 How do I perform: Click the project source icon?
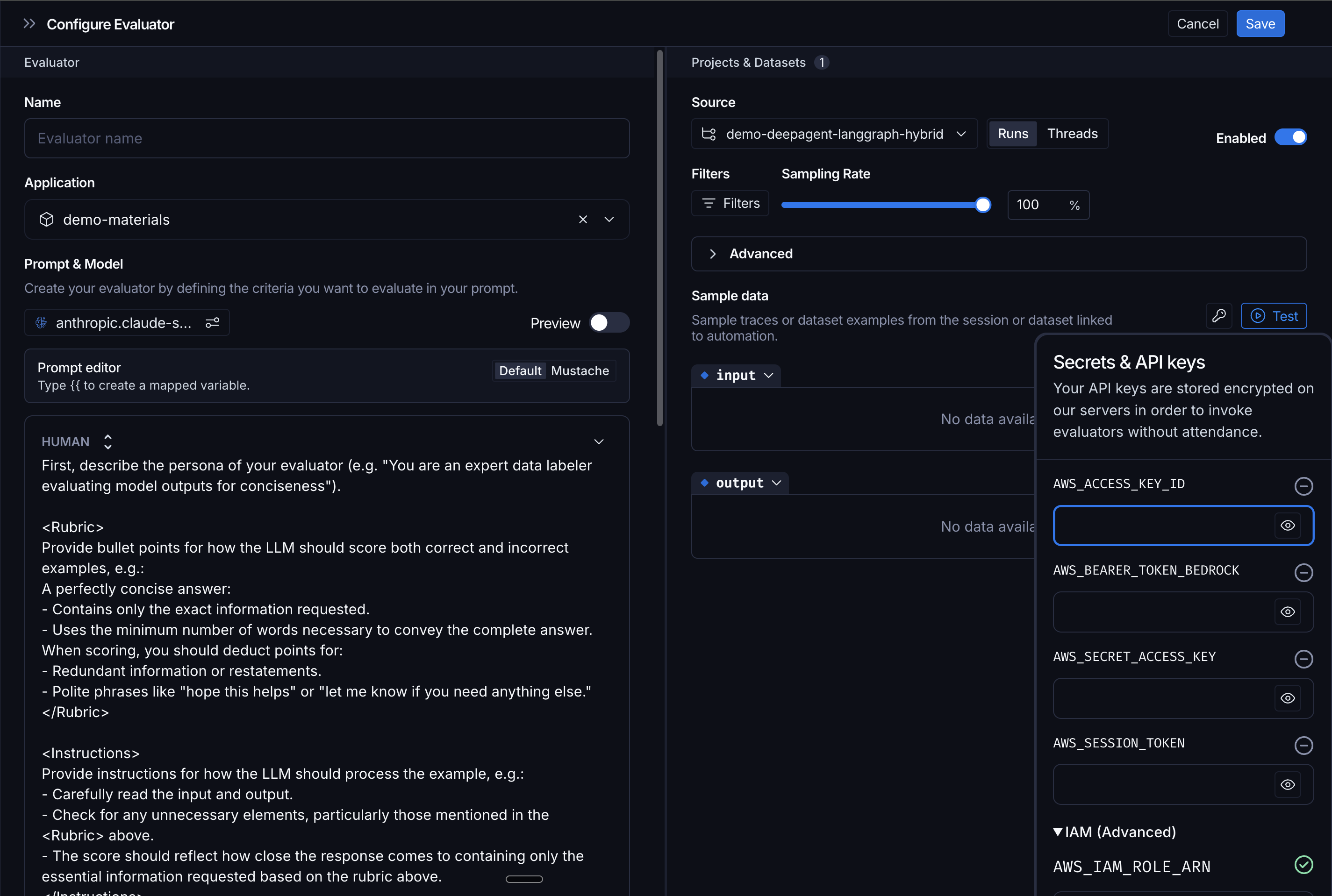tap(709, 134)
